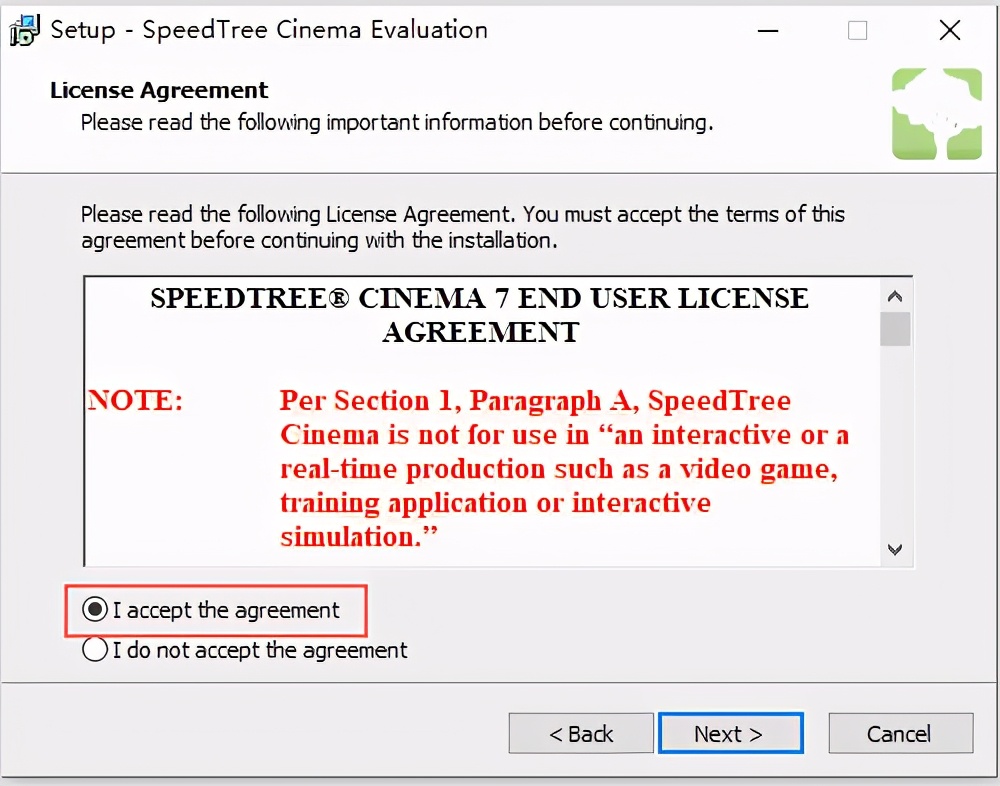The height and width of the screenshot is (786, 1000).
Task: Click the scrollbar down arrow
Action: click(x=895, y=549)
